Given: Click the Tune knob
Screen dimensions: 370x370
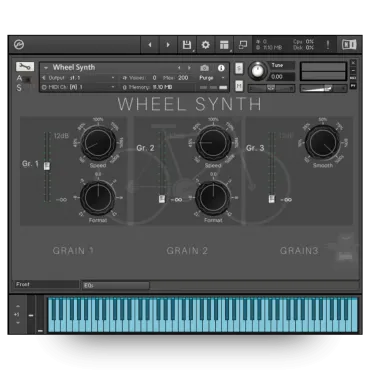Looking at the screenshot, I should (x=257, y=70).
